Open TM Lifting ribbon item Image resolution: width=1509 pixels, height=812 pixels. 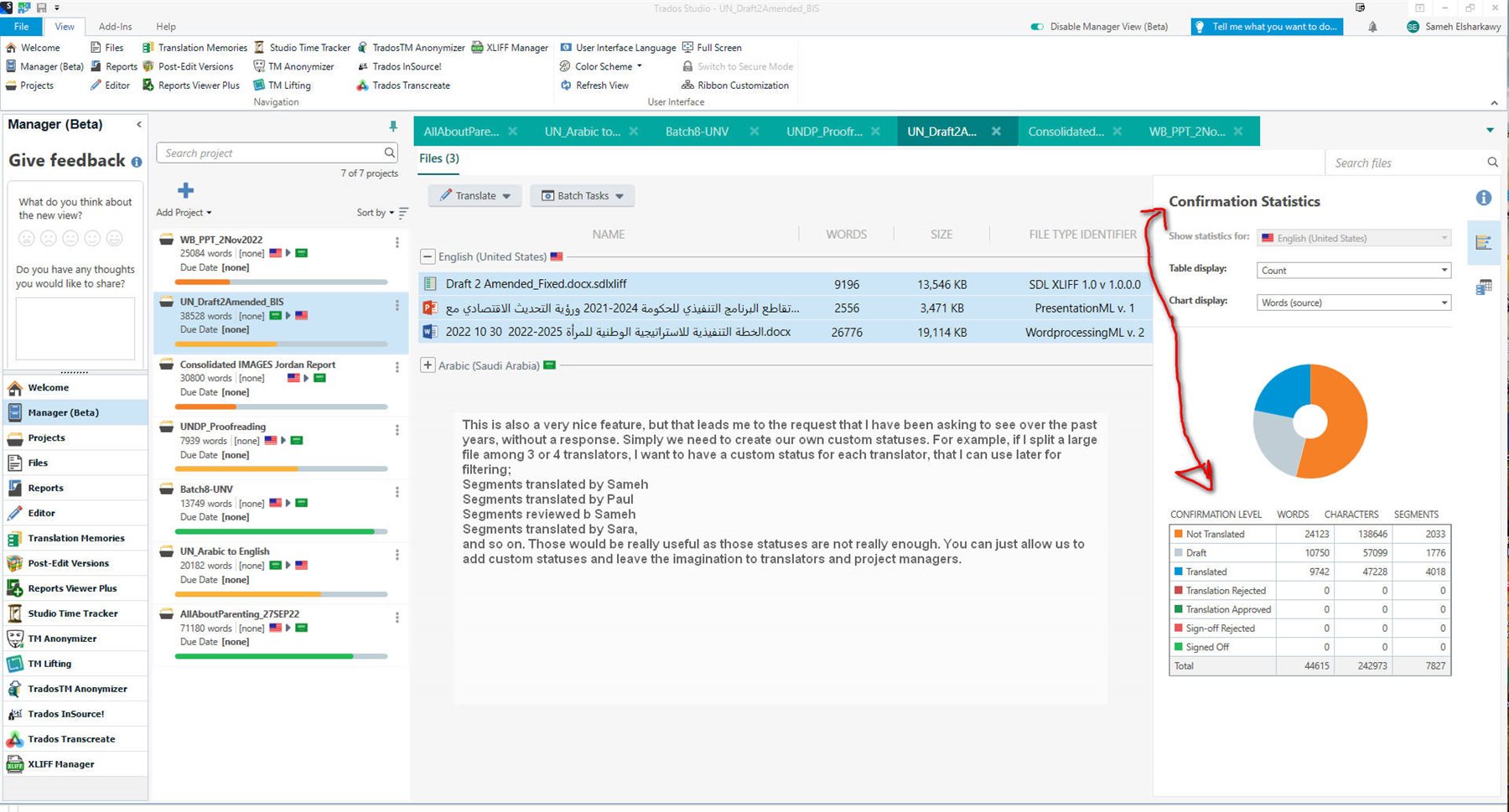click(x=282, y=85)
